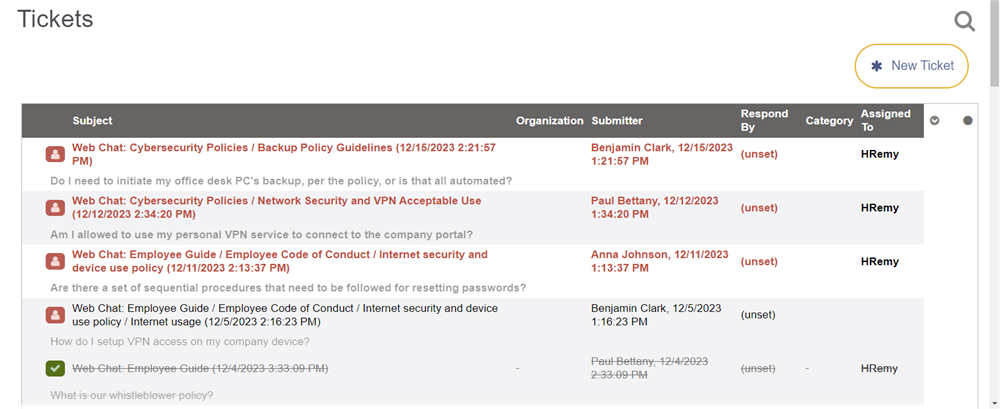
Task: Sort tickets by the Subject column
Action: click(x=92, y=121)
